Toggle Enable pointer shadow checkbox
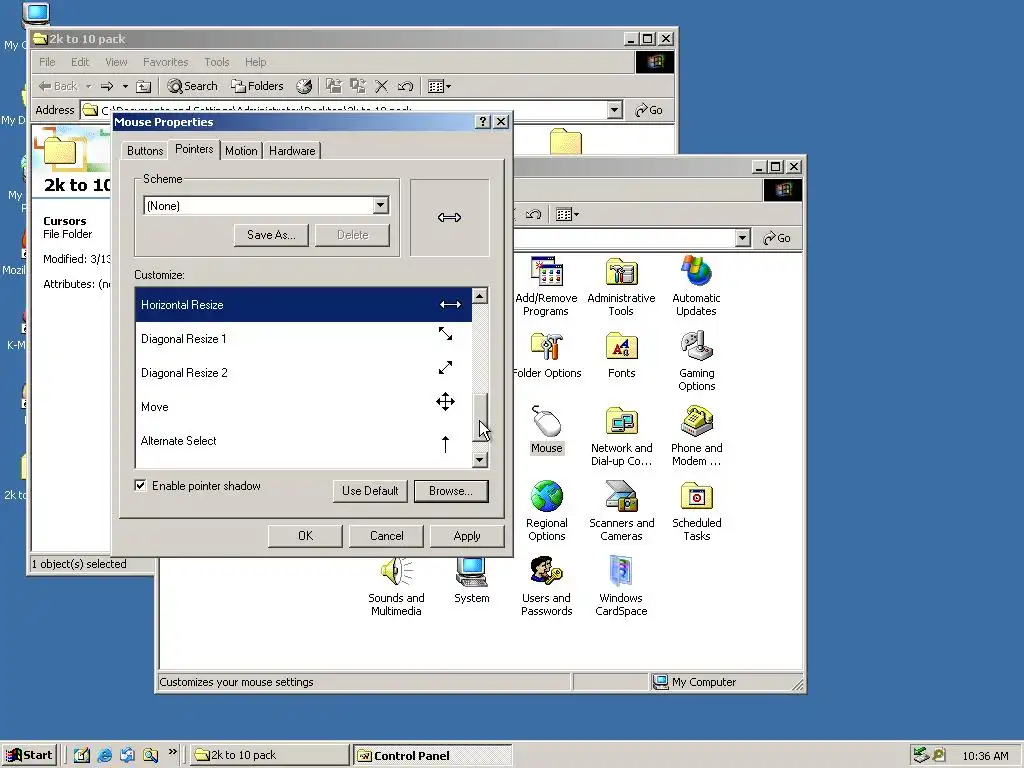1024x768 pixels. pos(140,485)
